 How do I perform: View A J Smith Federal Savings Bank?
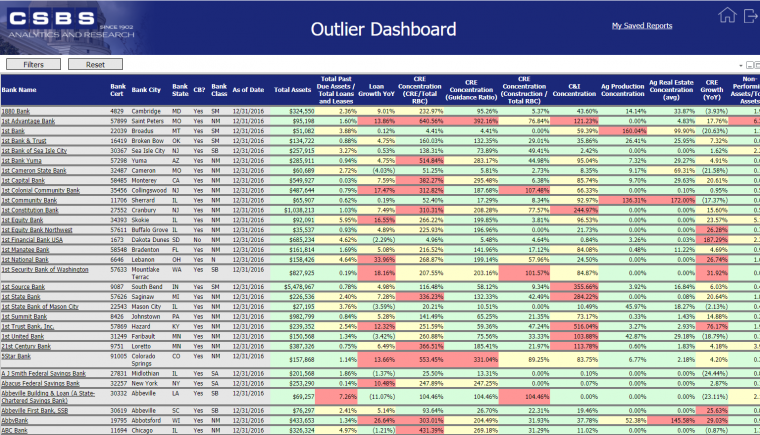(44, 373)
